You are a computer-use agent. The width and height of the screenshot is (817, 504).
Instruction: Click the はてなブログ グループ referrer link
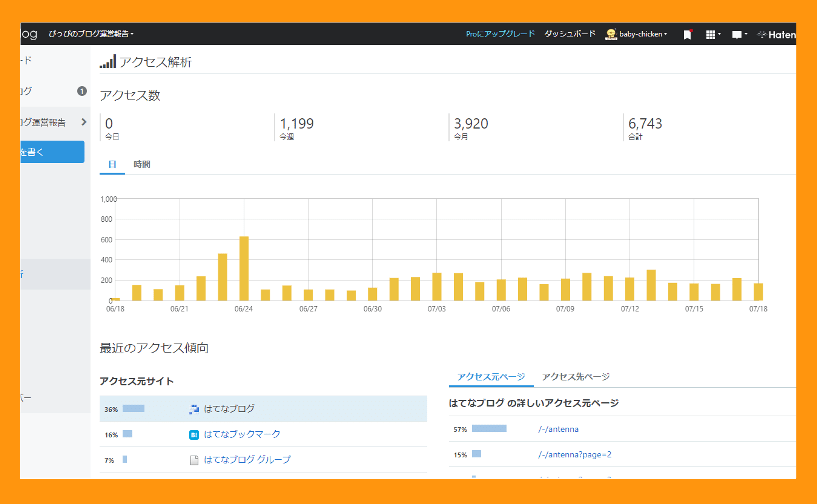[x=247, y=459]
